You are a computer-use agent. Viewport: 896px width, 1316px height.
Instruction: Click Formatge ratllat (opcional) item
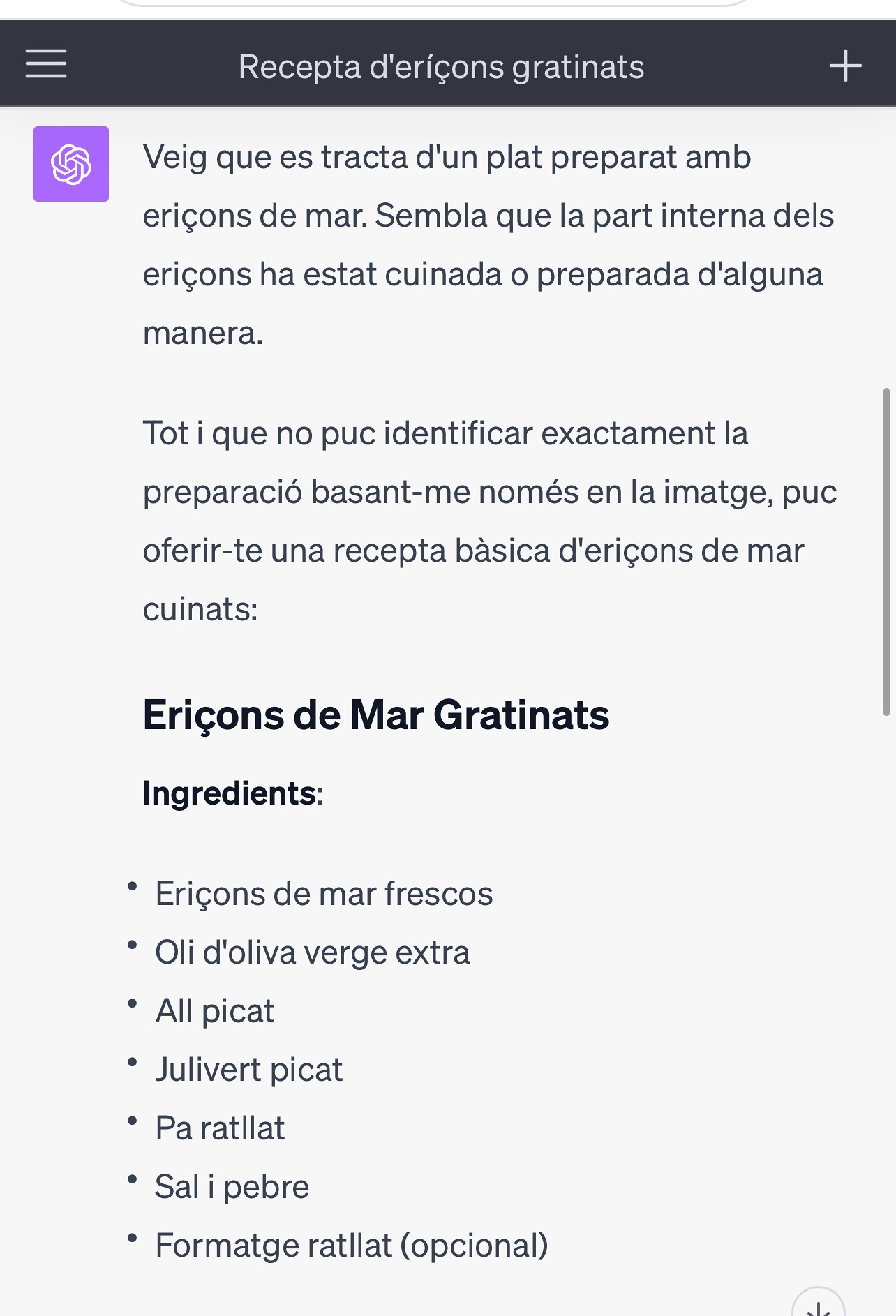pyautogui.click(x=352, y=1246)
